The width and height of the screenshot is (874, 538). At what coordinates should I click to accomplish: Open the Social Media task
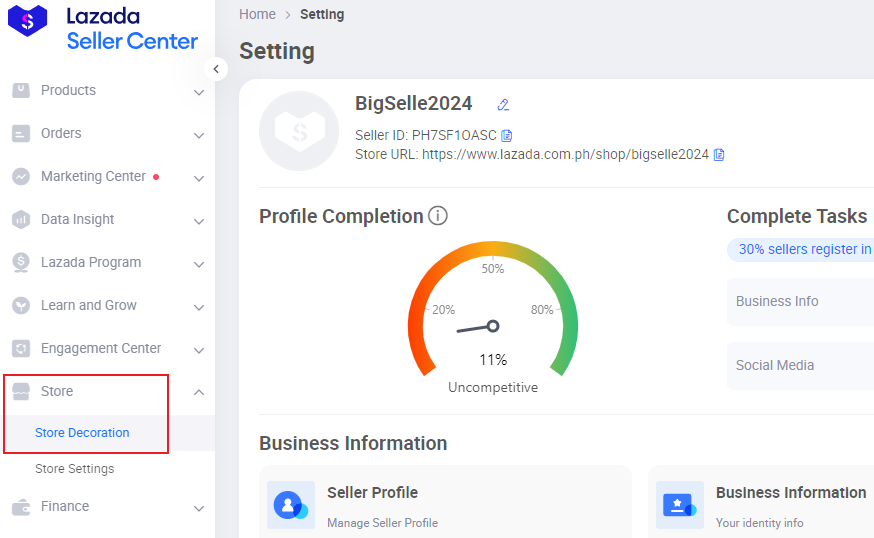(800, 366)
